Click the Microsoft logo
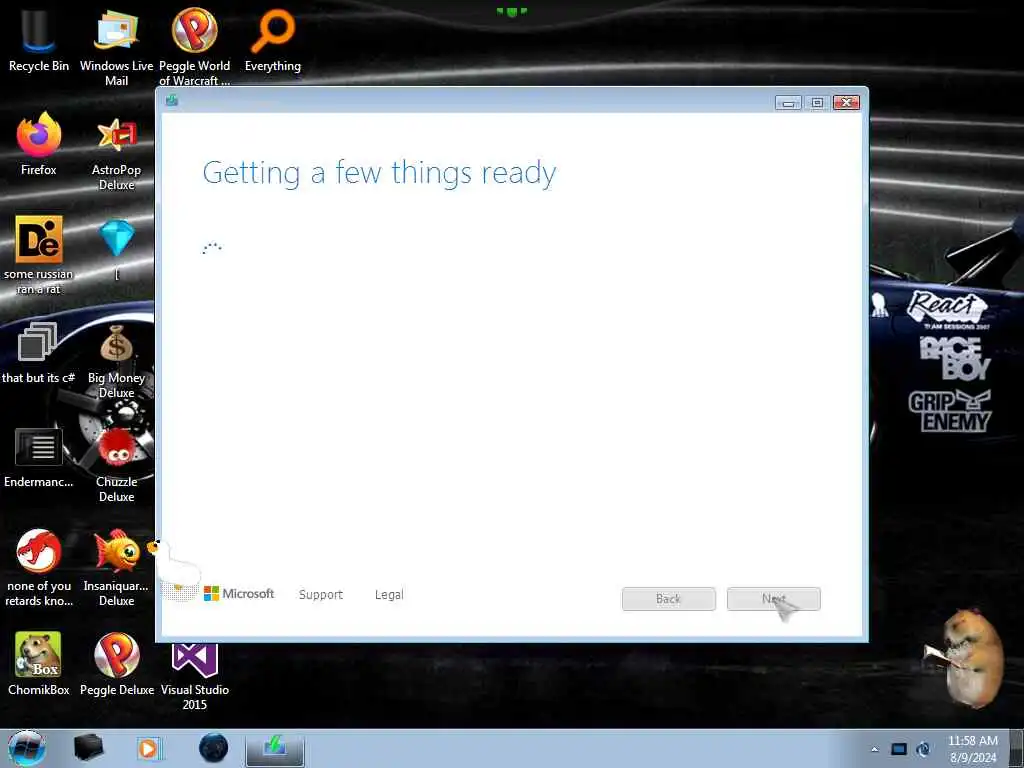This screenshot has width=1024, height=768. 239,594
